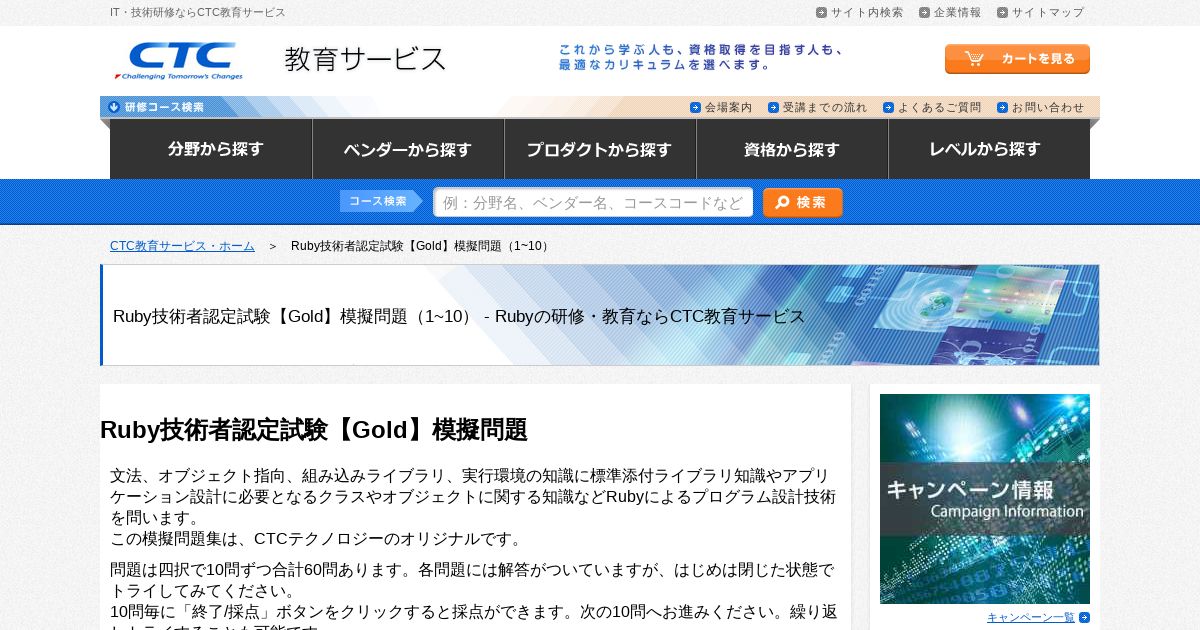Focus the course search input field
This screenshot has width=1200, height=630.
tap(593, 202)
